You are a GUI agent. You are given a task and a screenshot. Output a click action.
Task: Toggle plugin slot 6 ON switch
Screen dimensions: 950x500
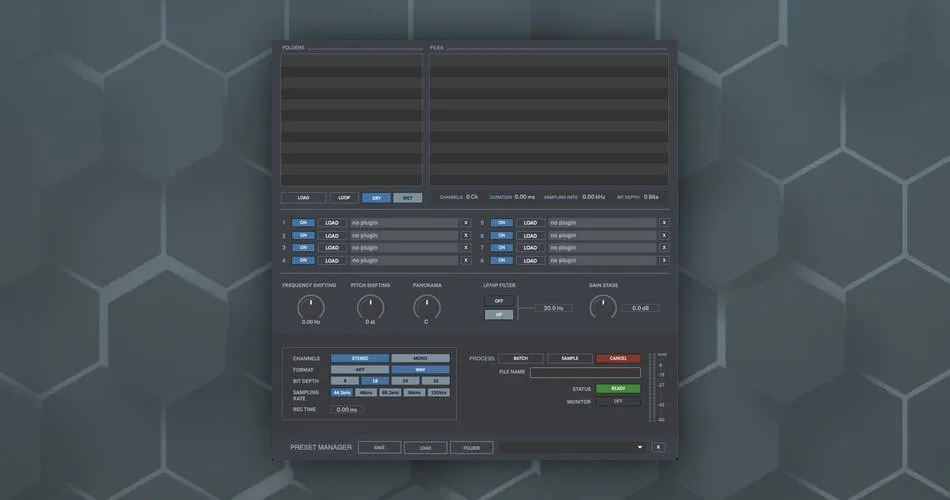pos(501,235)
